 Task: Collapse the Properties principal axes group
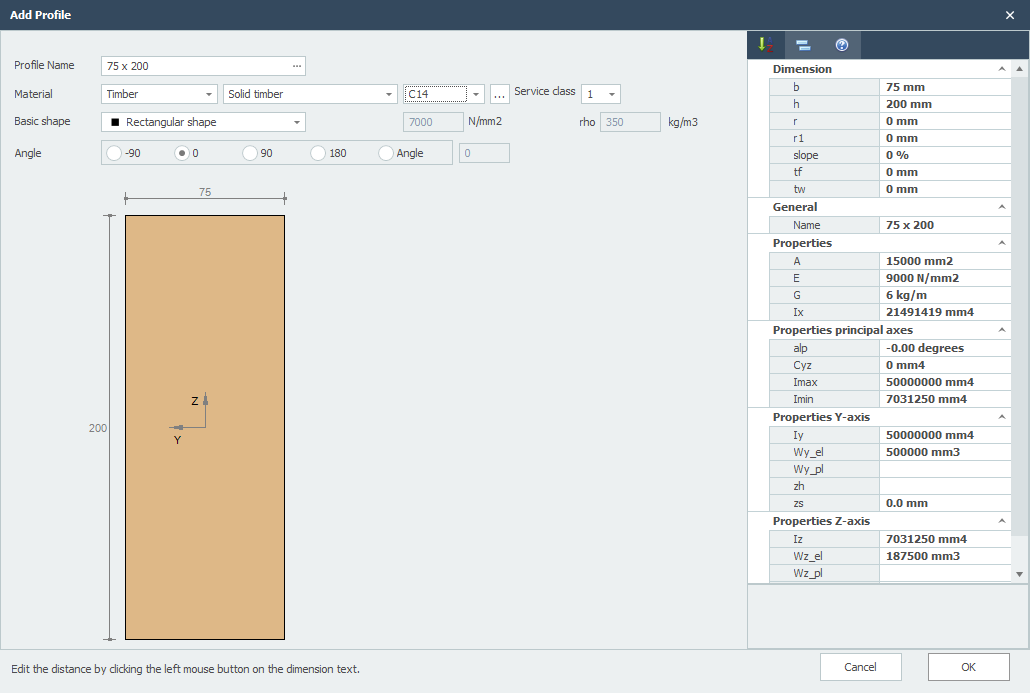tap(1001, 329)
